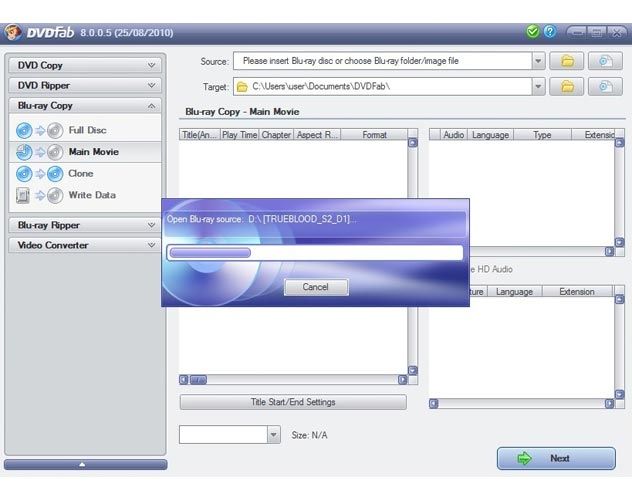Expand the Video Converter section
This screenshot has height=500, width=632.
(85, 245)
